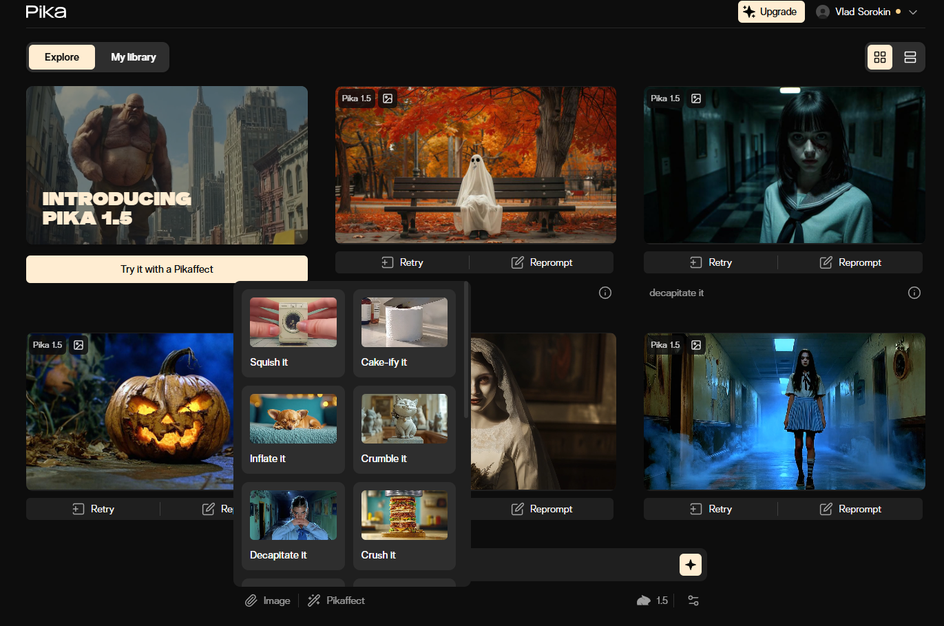Click the user avatar icon
This screenshot has height=626, width=944.
(x=822, y=11)
